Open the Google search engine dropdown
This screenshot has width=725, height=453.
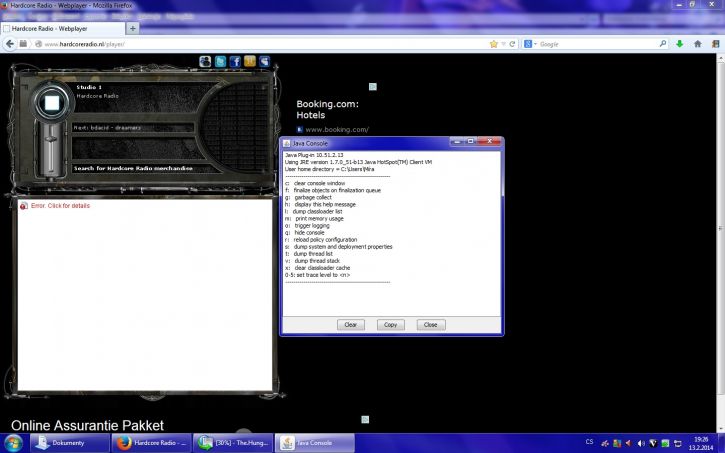click(530, 44)
